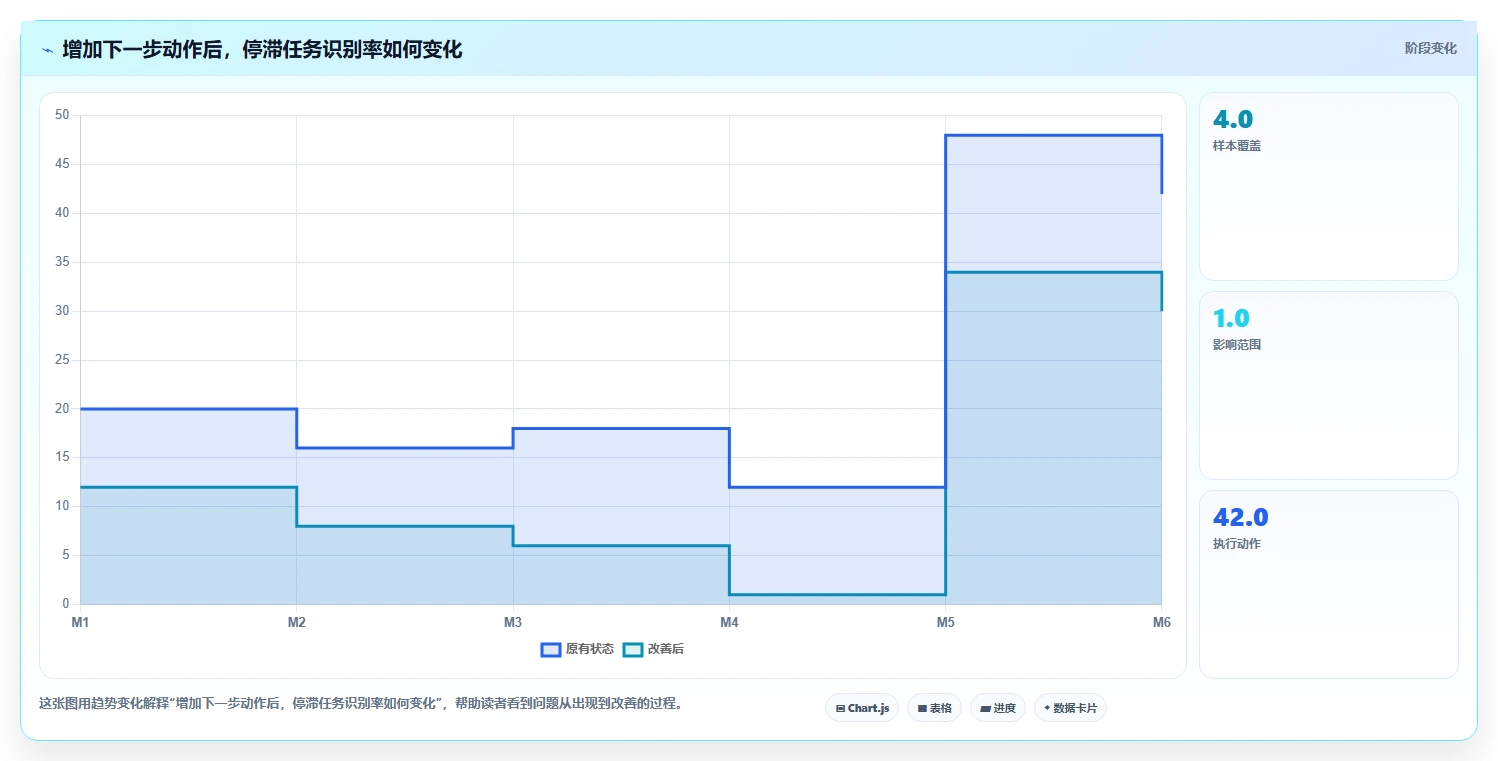Click the chart description text below the chart
Viewport: 1498px width, 761px height.
tap(363, 703)
